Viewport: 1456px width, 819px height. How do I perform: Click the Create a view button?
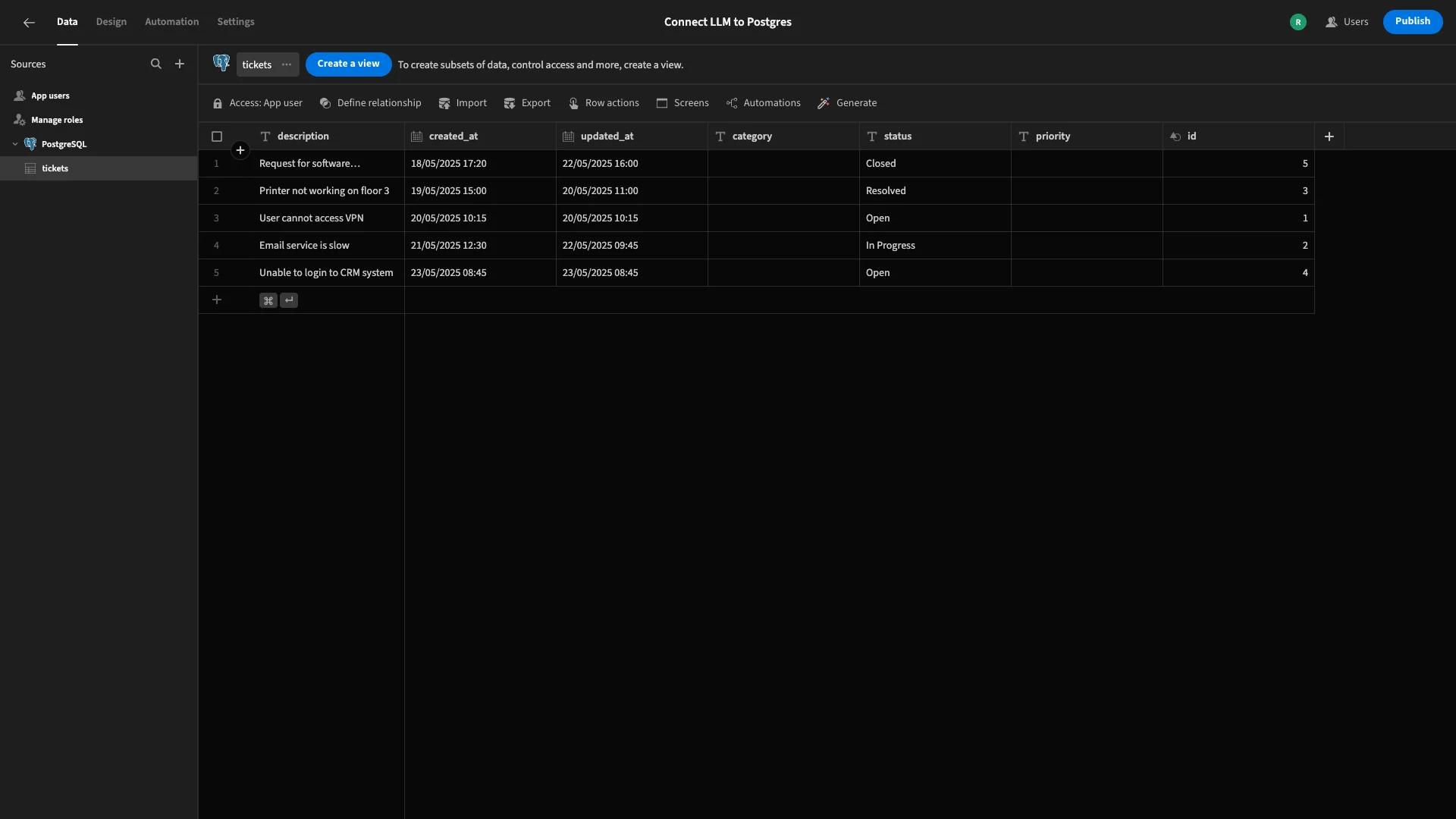pyautogui.click(x=349, y=64)
